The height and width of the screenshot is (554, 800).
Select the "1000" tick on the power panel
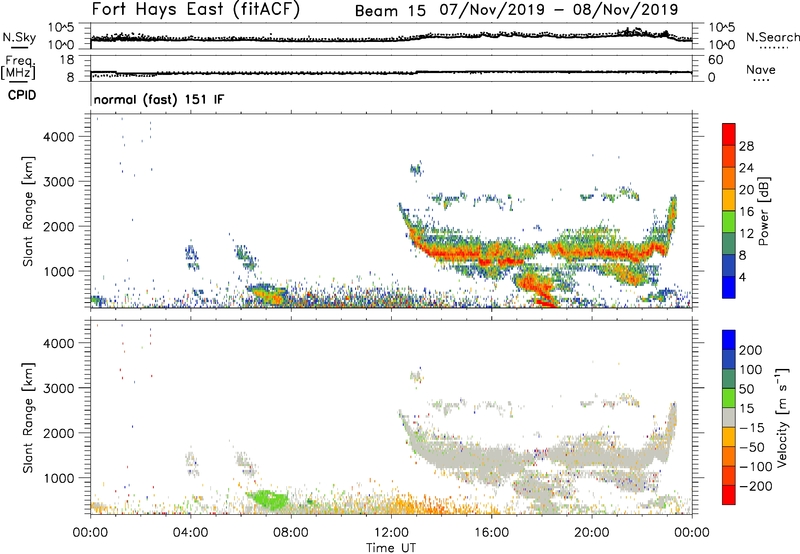click(x=58, y=271)
